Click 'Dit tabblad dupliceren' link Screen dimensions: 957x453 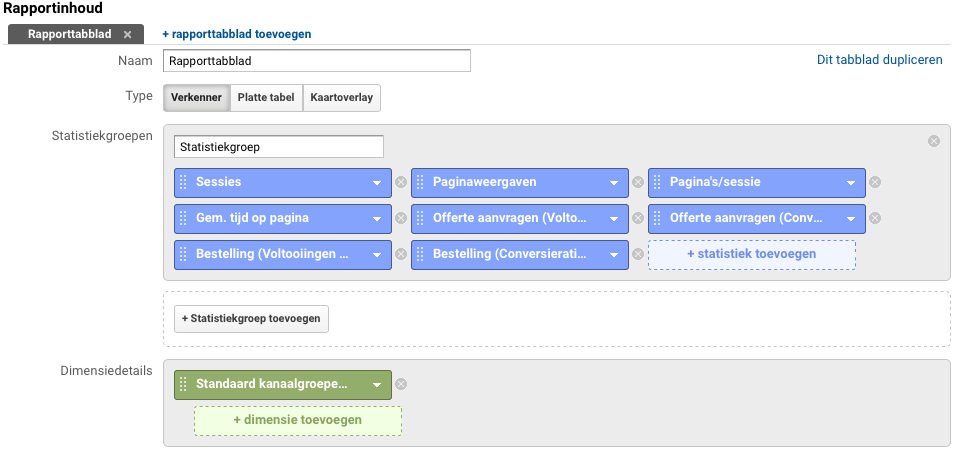[879, 60]
